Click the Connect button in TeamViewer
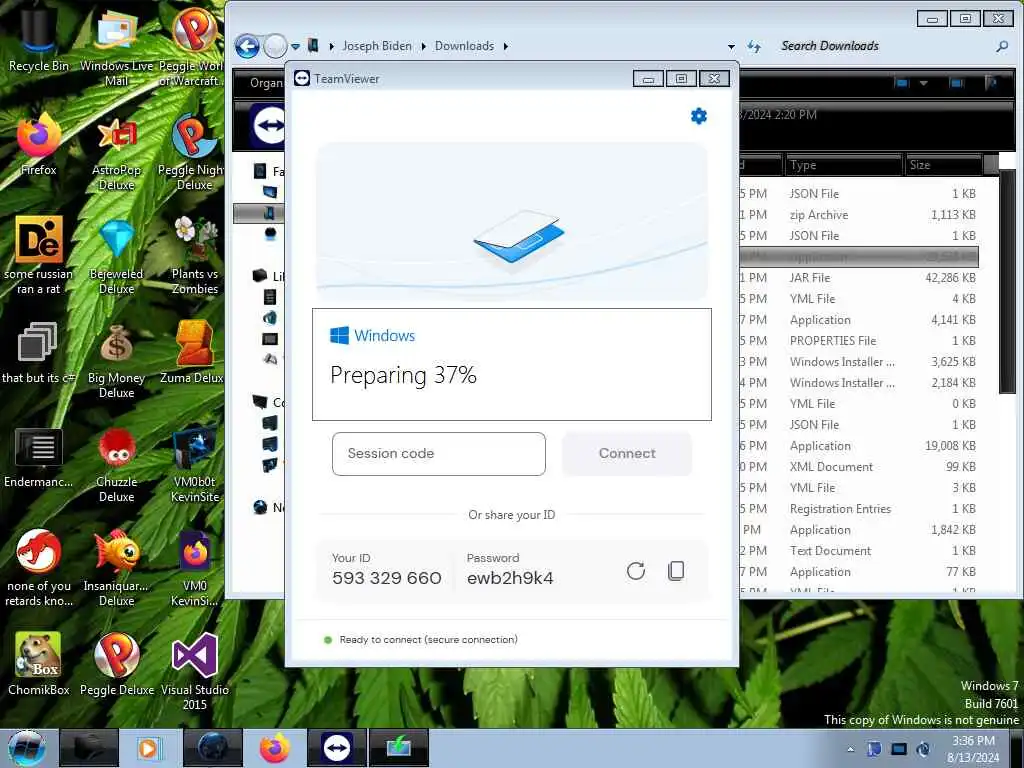This screenshot has width=1024, height=768. click(x=627, y=454)
